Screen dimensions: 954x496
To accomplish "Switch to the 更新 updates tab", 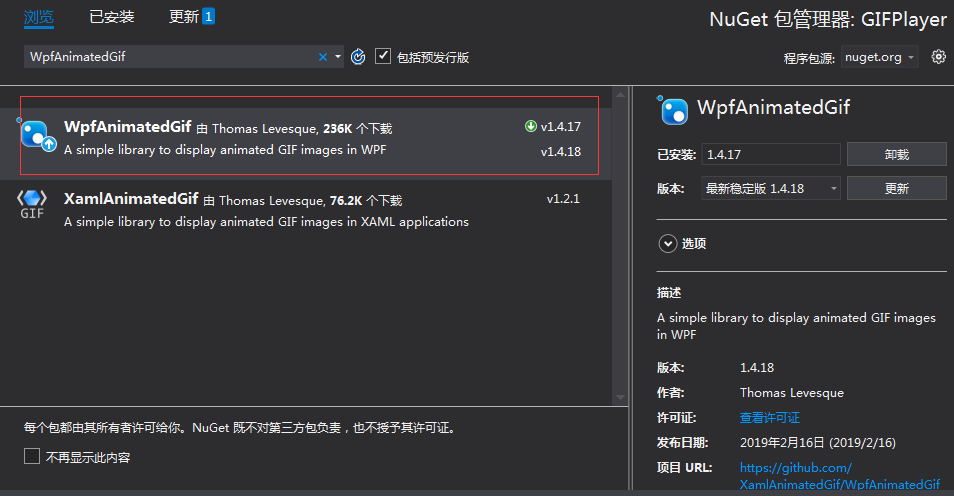I will pos(184,17).
